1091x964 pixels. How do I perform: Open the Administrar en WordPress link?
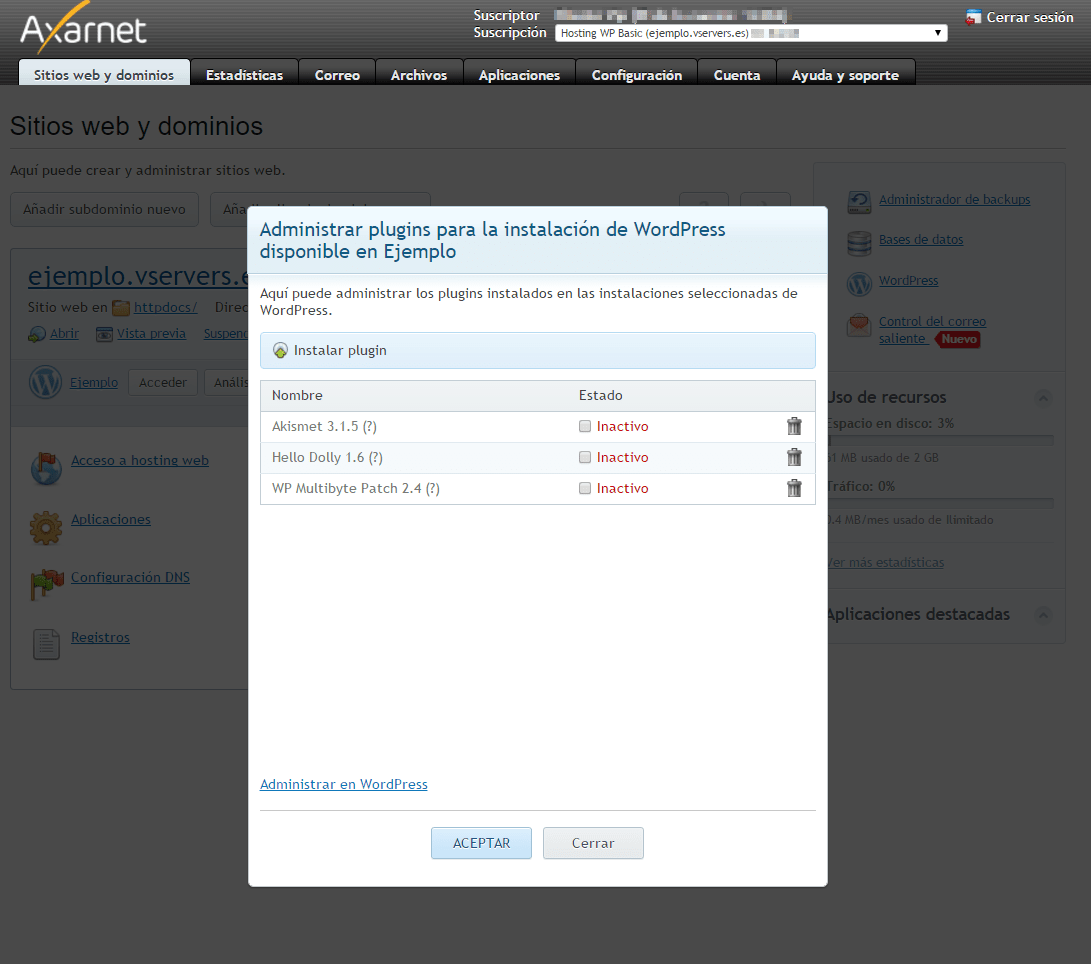pyautogui.click(x=344, y=784)
